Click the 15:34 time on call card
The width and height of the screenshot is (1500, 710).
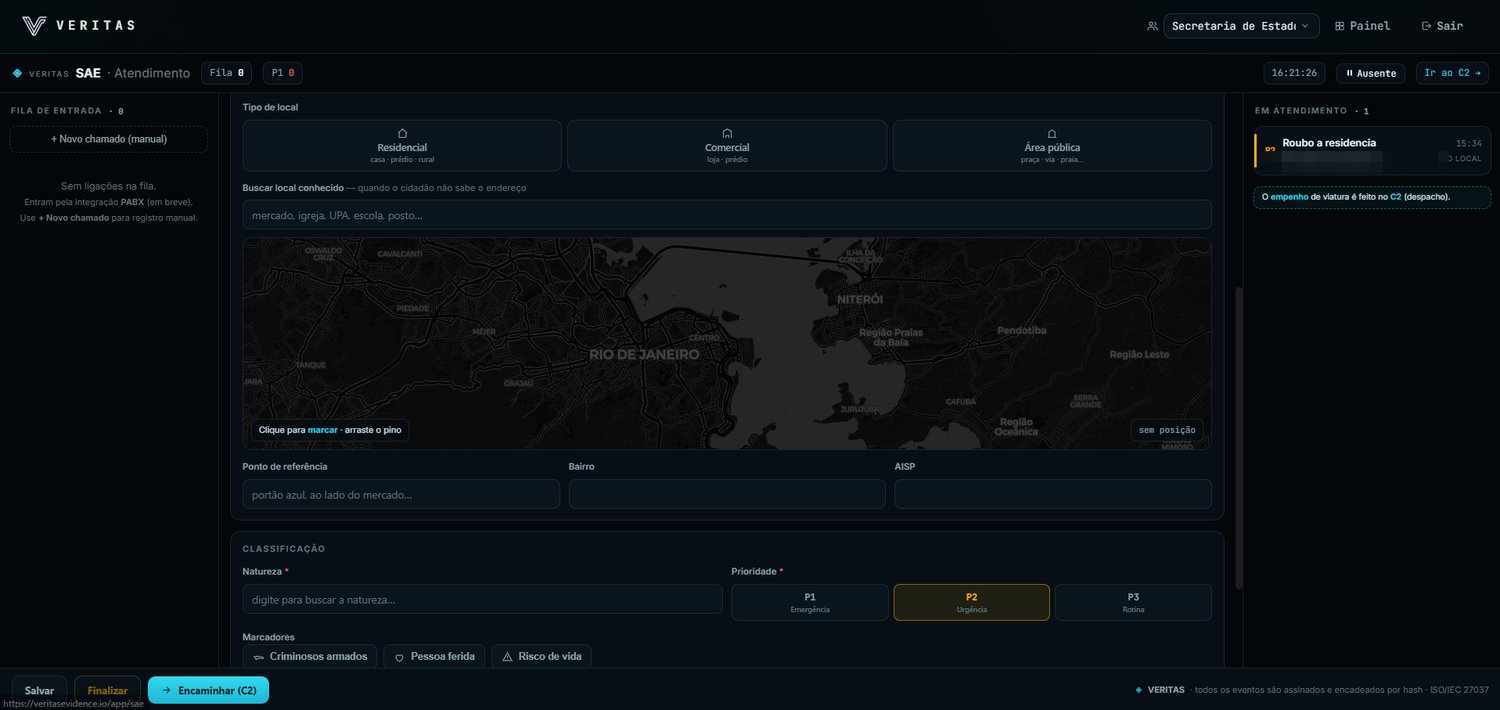(1469, 143)
